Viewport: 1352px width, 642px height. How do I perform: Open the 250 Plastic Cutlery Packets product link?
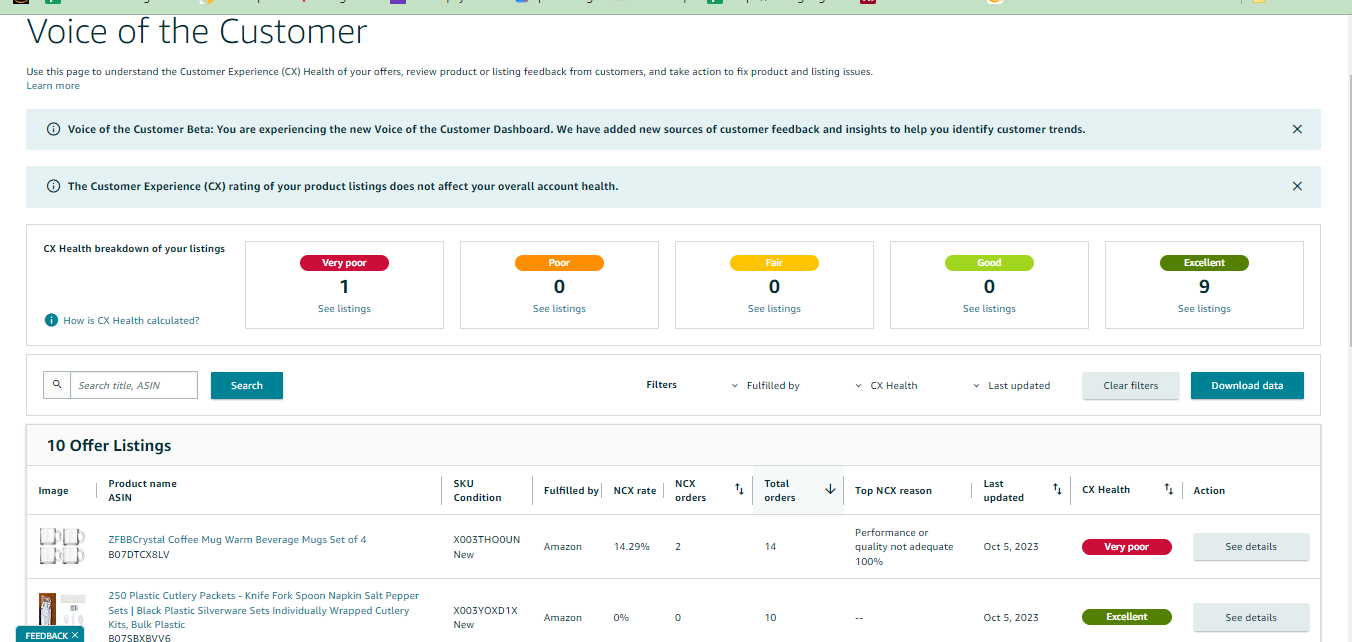click(x=263, y=610)
